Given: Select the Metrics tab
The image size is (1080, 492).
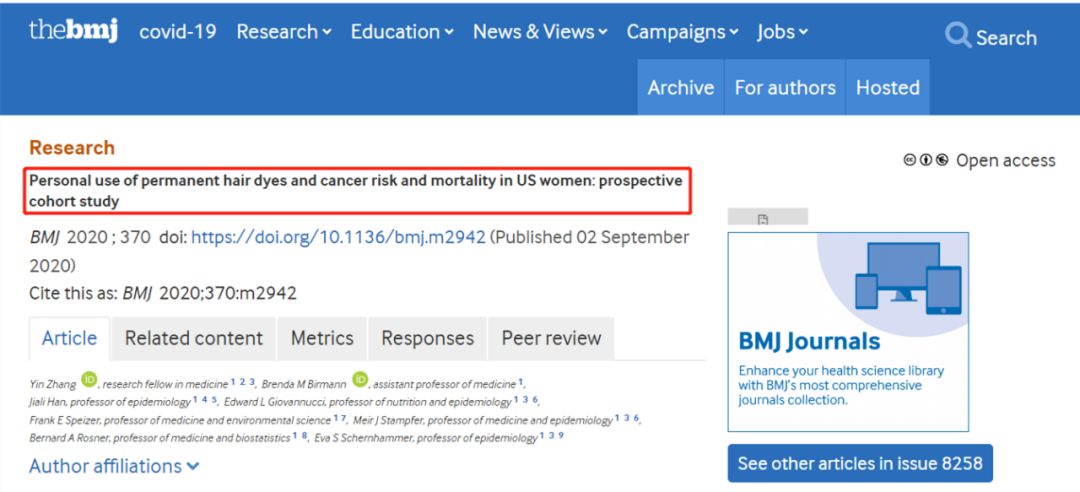Looking at the screenshot, I should coord(322,338).
